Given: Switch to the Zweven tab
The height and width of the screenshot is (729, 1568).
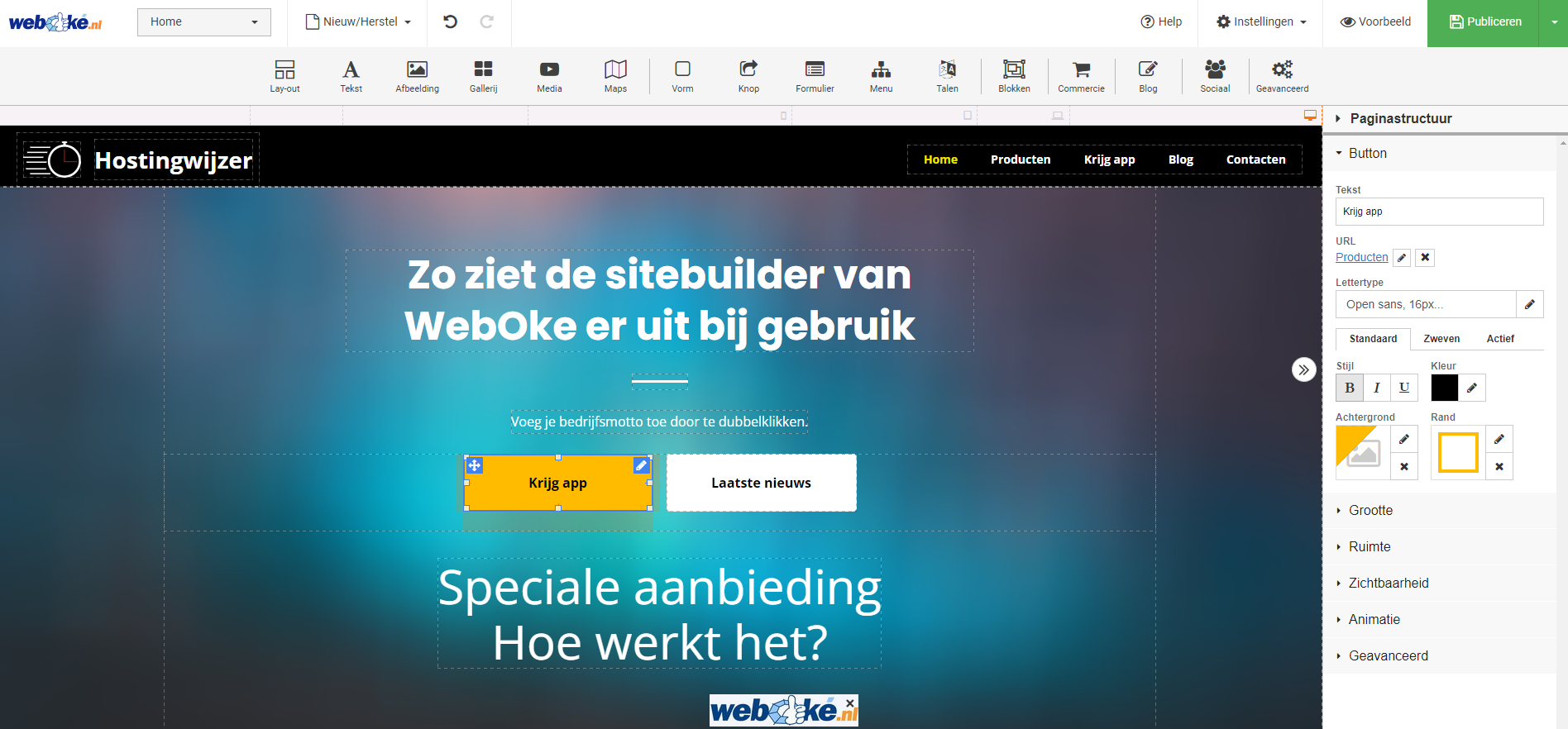Looking at the screenshot, I should click(1441, 339).
